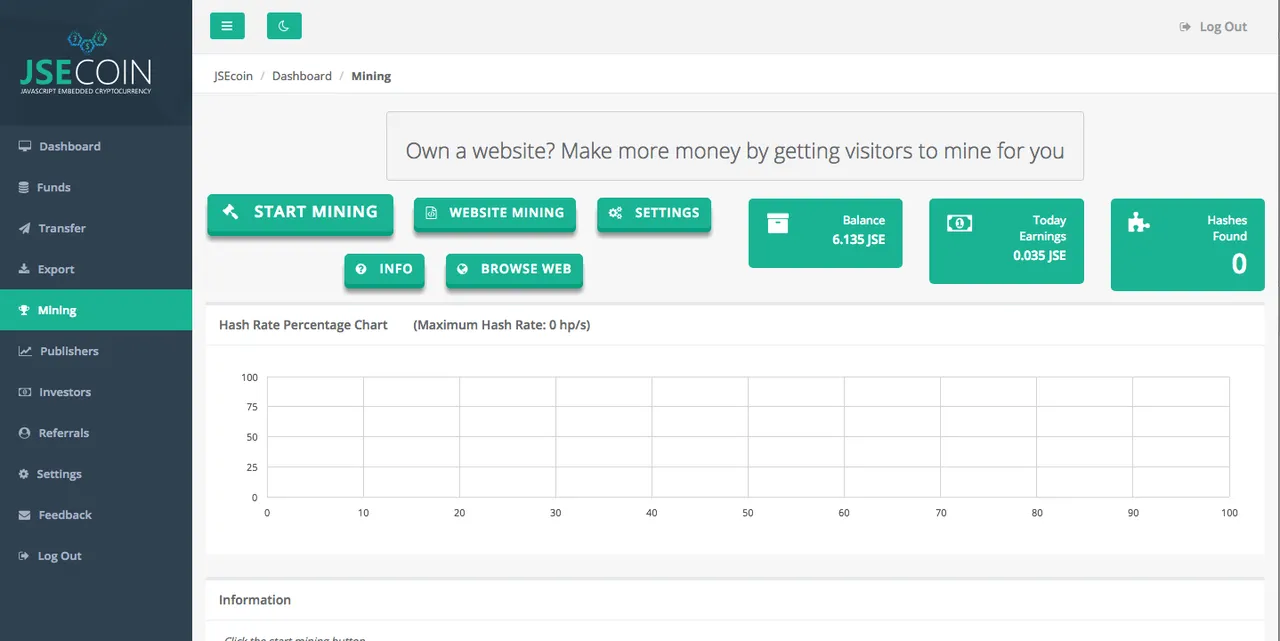
Task: Open the Publishers sidebar page
Action: coord(96,351)
